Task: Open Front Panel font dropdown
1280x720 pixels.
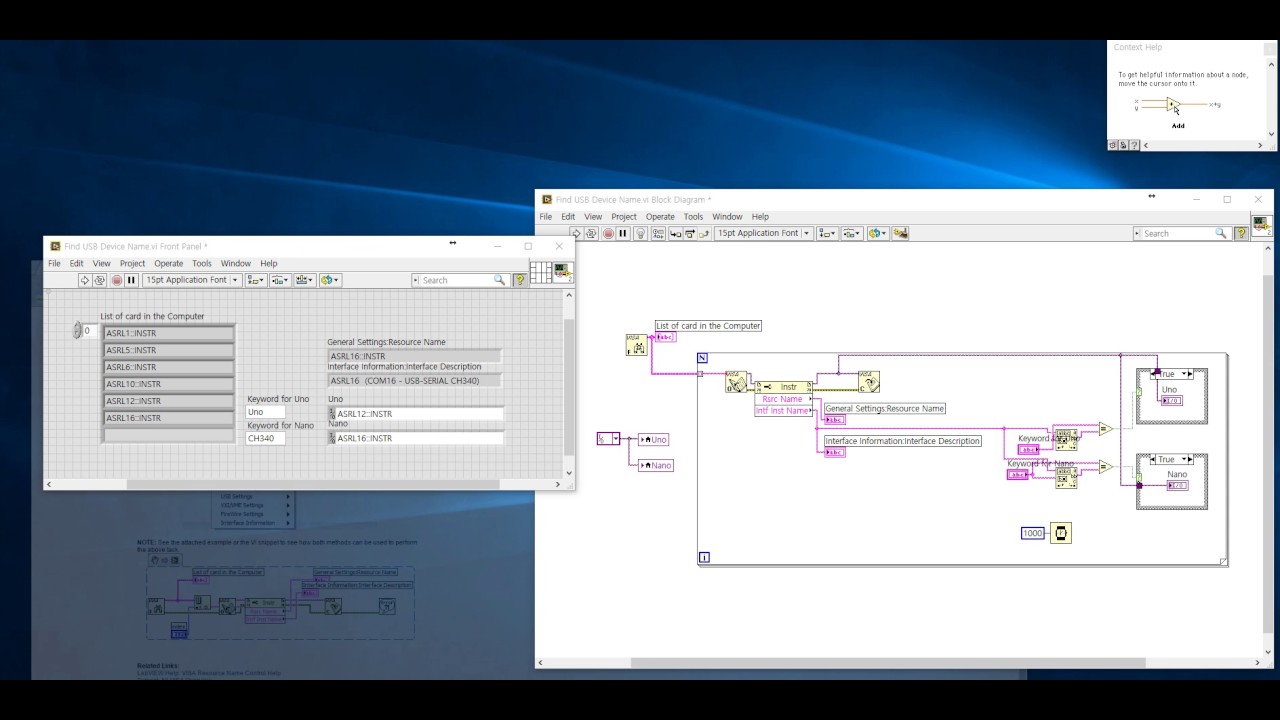Action: [192, 280]
